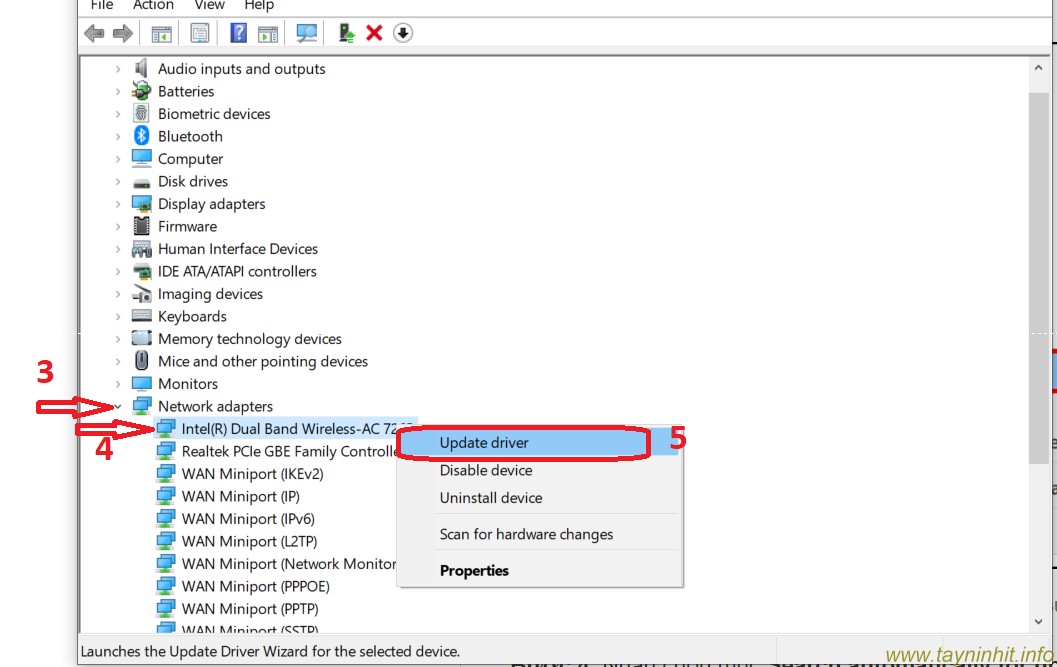Open the Action menu
Screen dimensions: 1057x667
[153, 5]
